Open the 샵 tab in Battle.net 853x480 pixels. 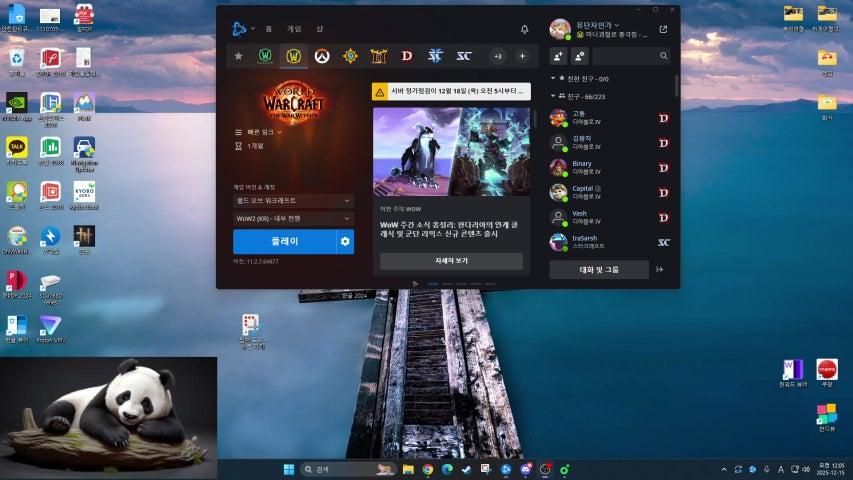pyautogui.click(x=320, y=29)
